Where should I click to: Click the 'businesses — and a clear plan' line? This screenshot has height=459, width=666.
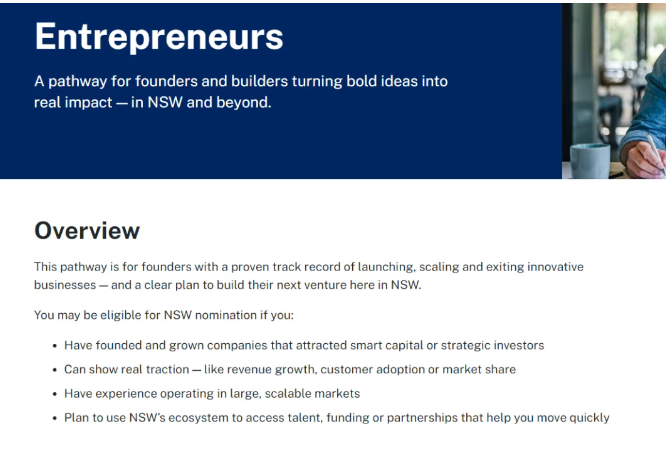pos(228,285)
